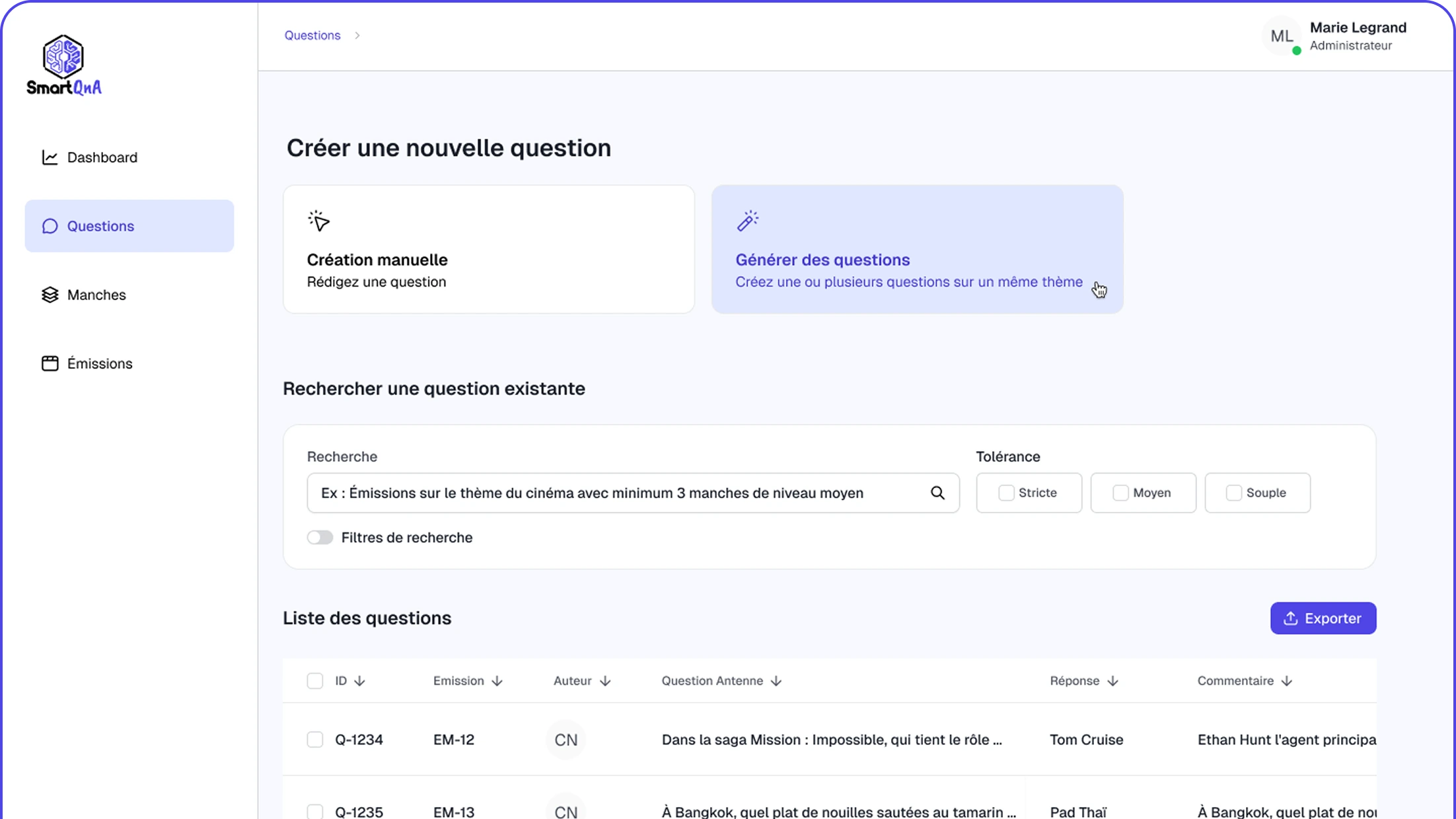
Task: Click the magic wand generate icon
Action: [748, 221]
